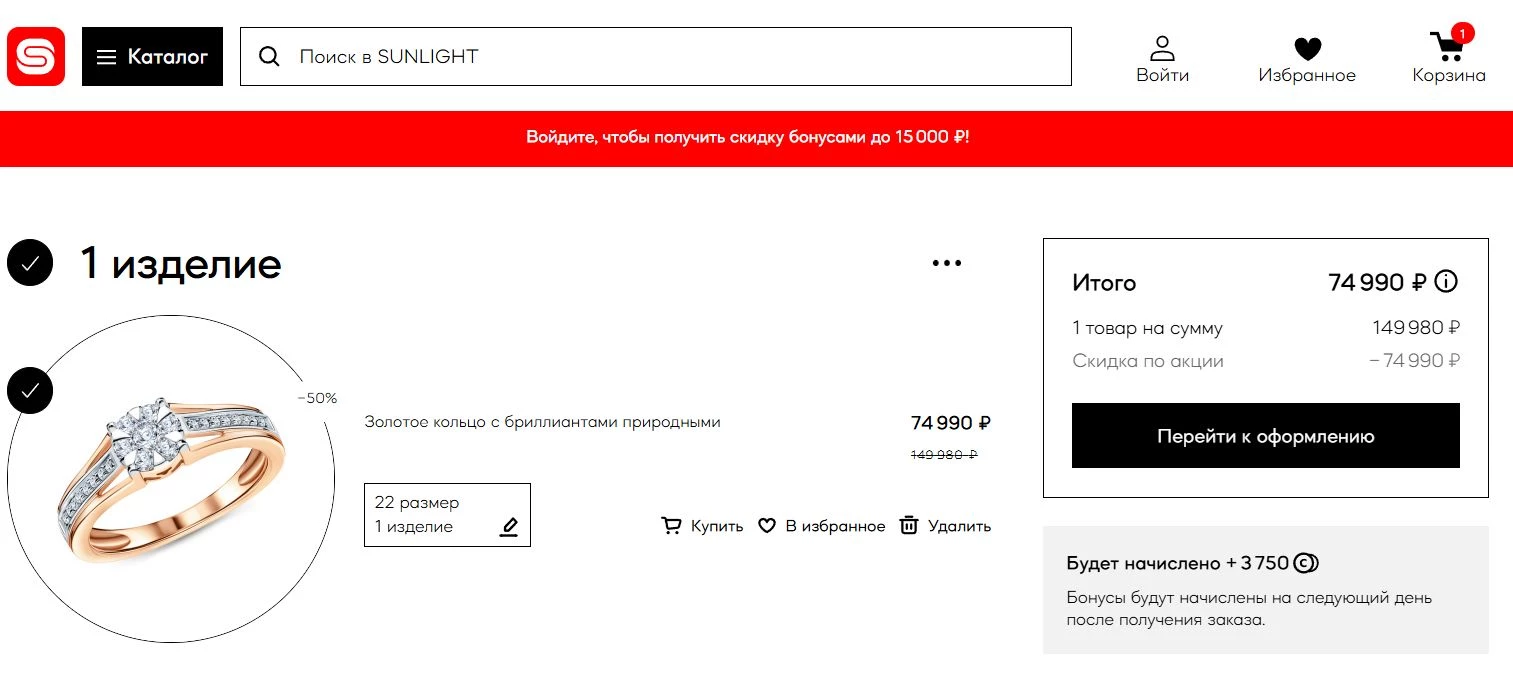
Task: Click the Перейти к оформлению button
Action: point(1265,435)
